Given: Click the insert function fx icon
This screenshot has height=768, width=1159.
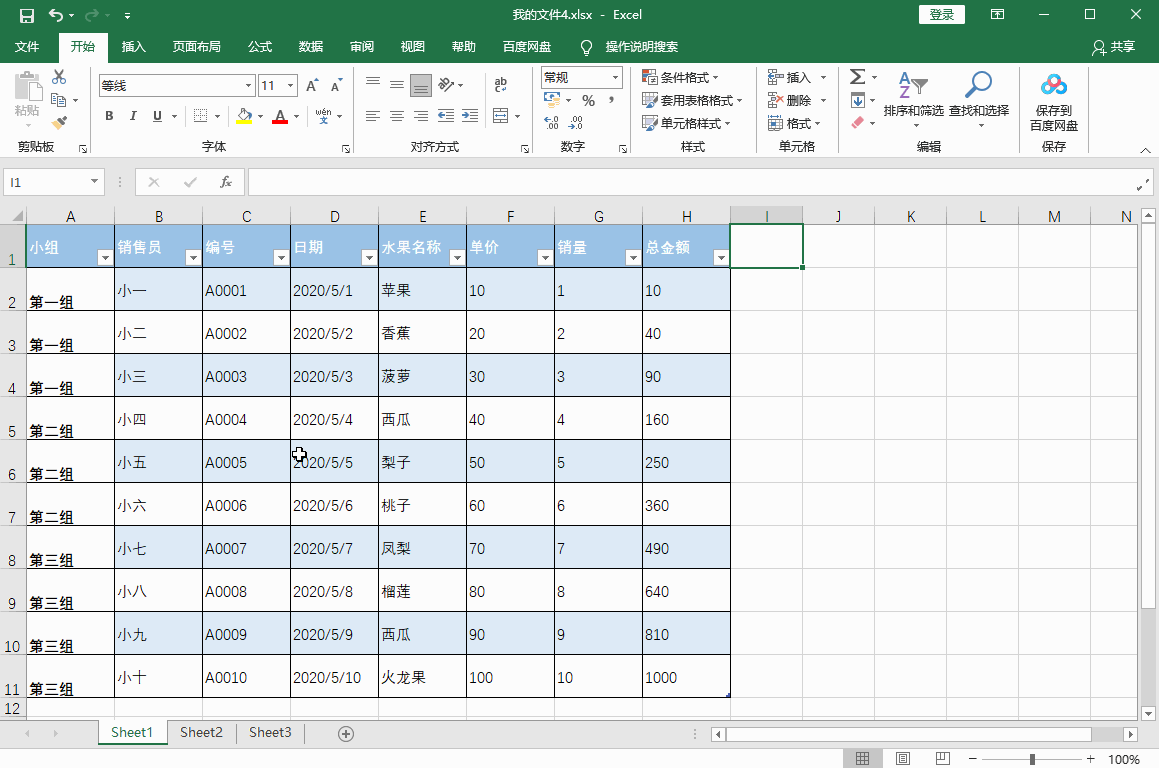Looking at the screenshot, I should tap(226, 182).
